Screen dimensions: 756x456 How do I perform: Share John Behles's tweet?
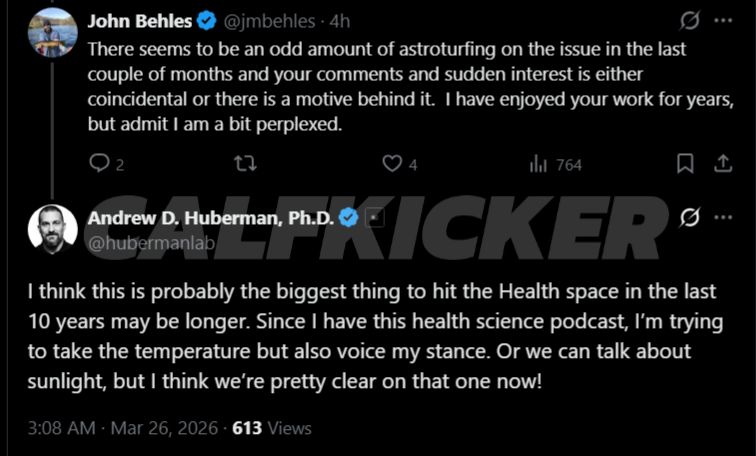point(722,163)
